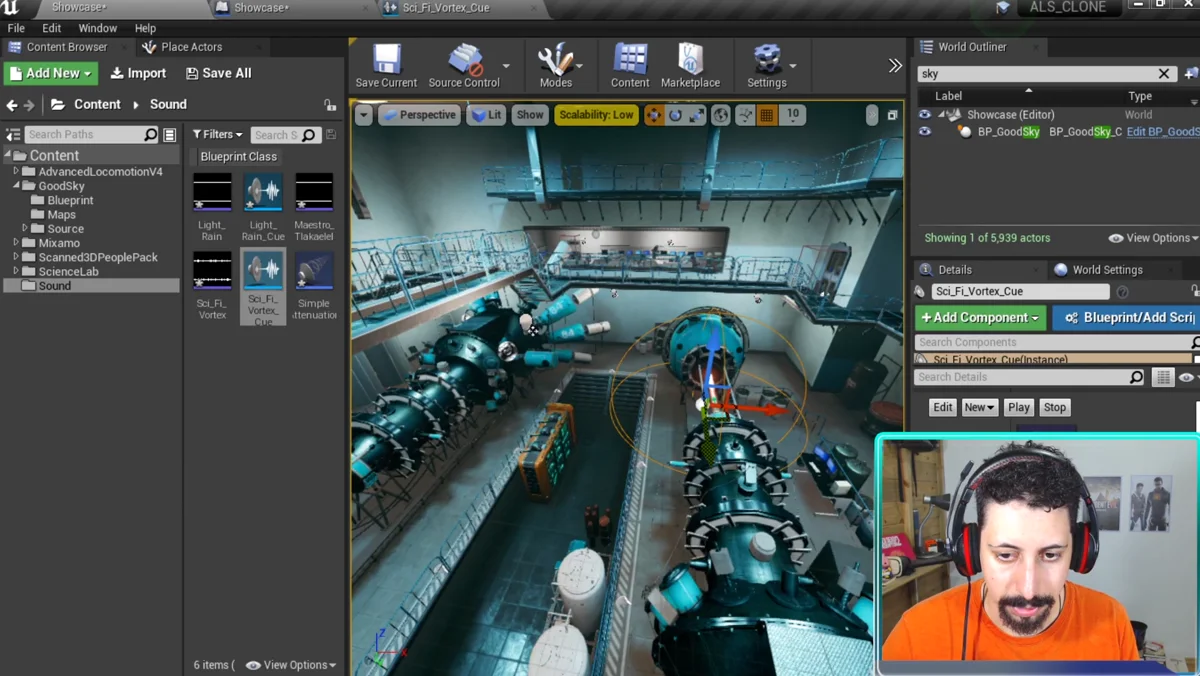The image size is (1200, 676).
Task: Open Source Control from the toolbar
Action: tap(463, 66)
